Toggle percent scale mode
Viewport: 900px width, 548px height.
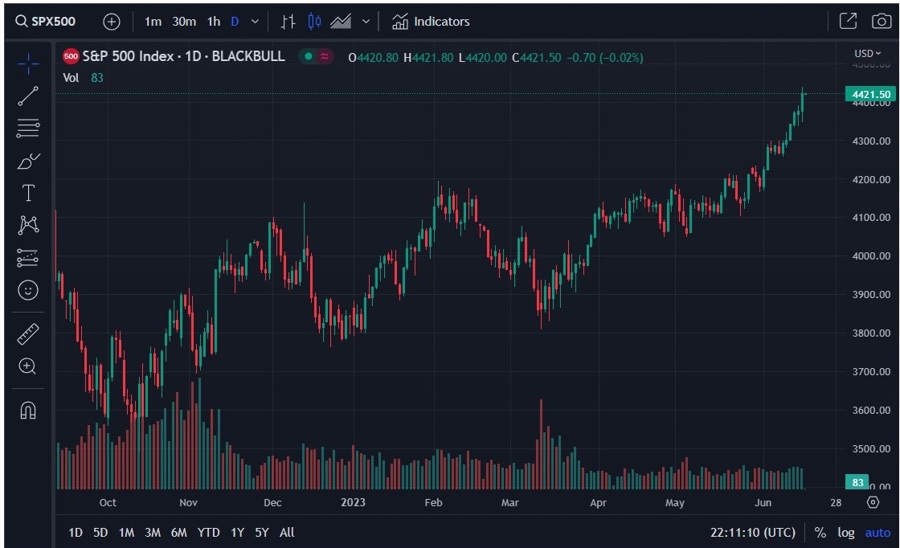pyautogui.click(x=820, y=533)
